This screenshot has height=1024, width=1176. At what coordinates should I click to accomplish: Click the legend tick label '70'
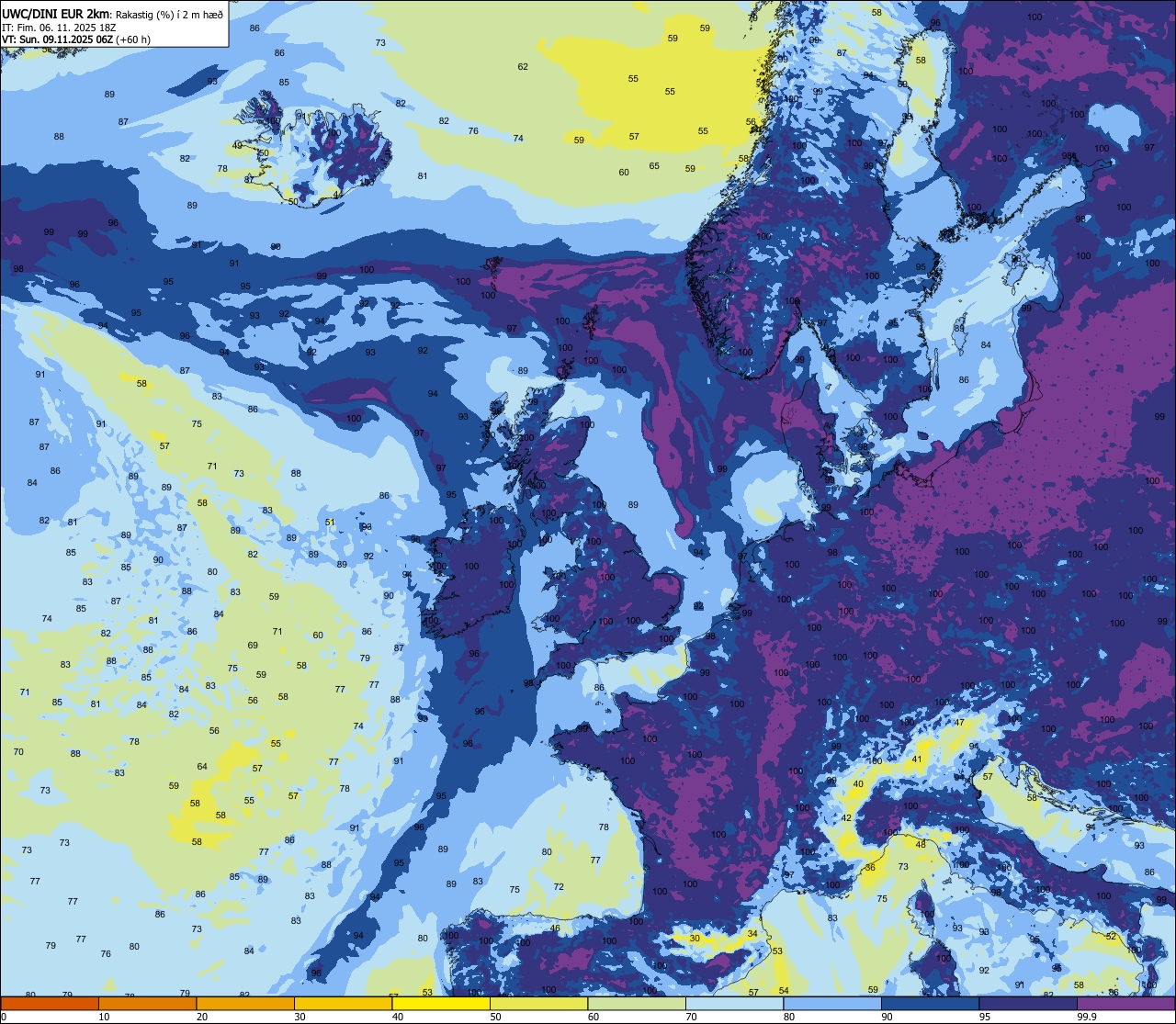tap(691, 1017)
